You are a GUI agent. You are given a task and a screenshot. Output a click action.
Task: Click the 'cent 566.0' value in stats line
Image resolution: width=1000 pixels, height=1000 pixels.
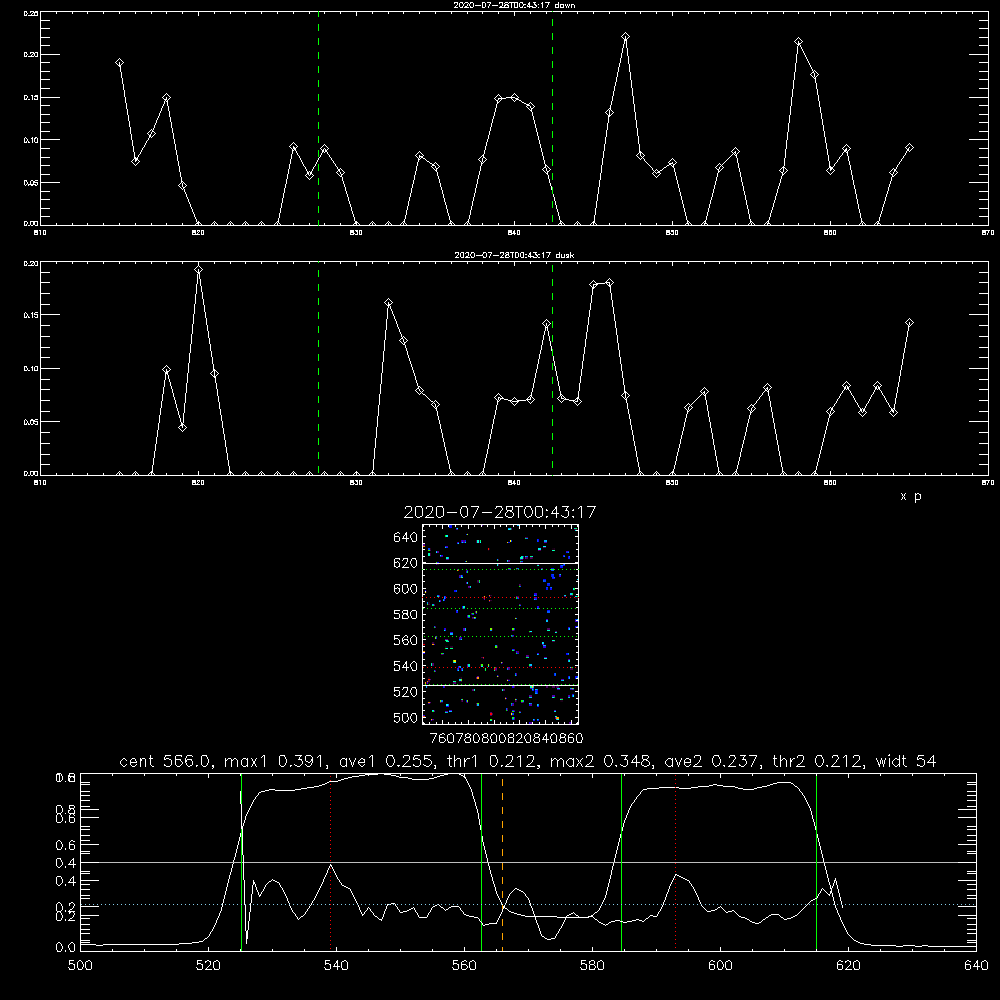pos(165,761)
